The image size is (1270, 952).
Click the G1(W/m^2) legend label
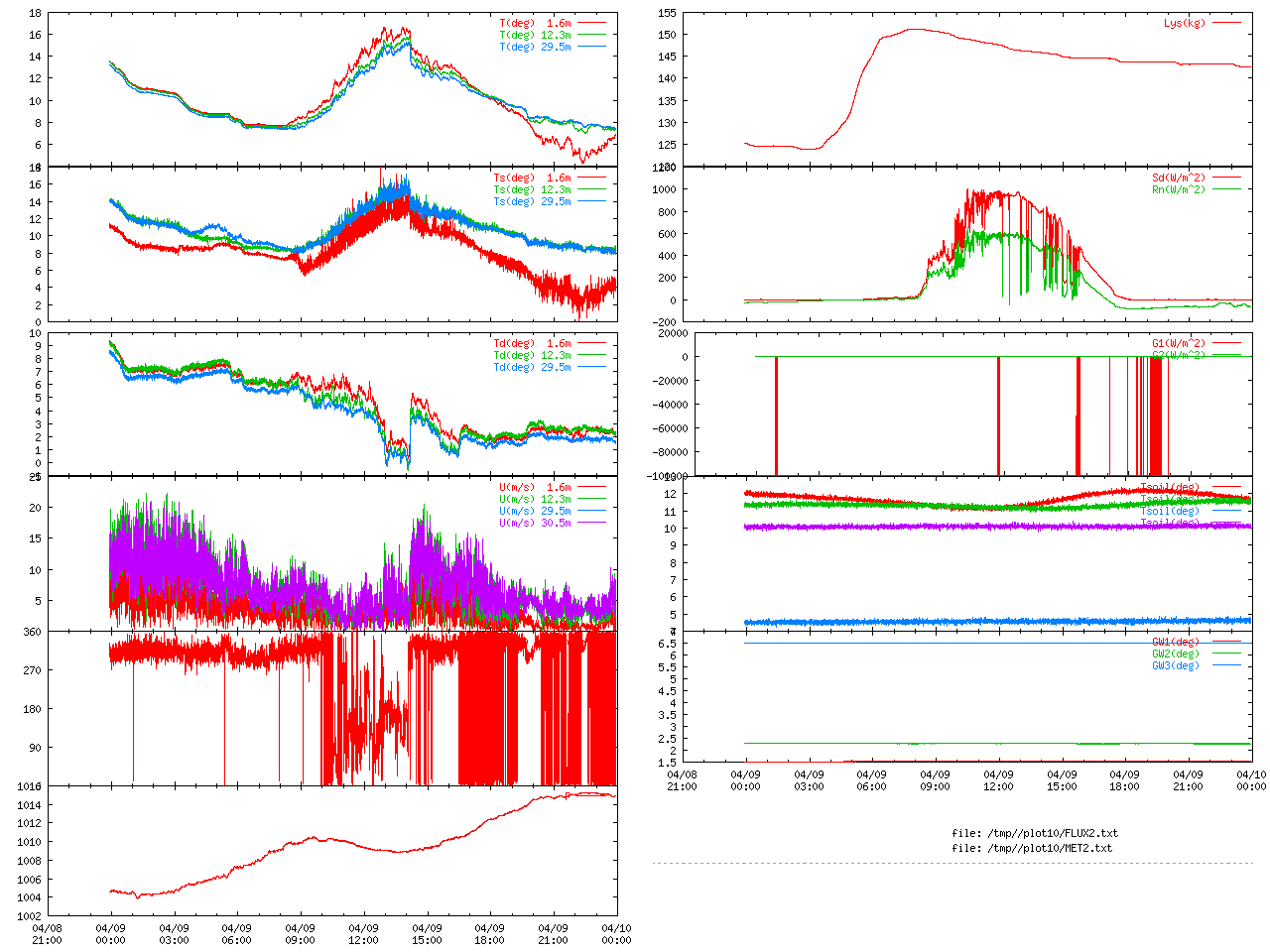coord(1179,343)
